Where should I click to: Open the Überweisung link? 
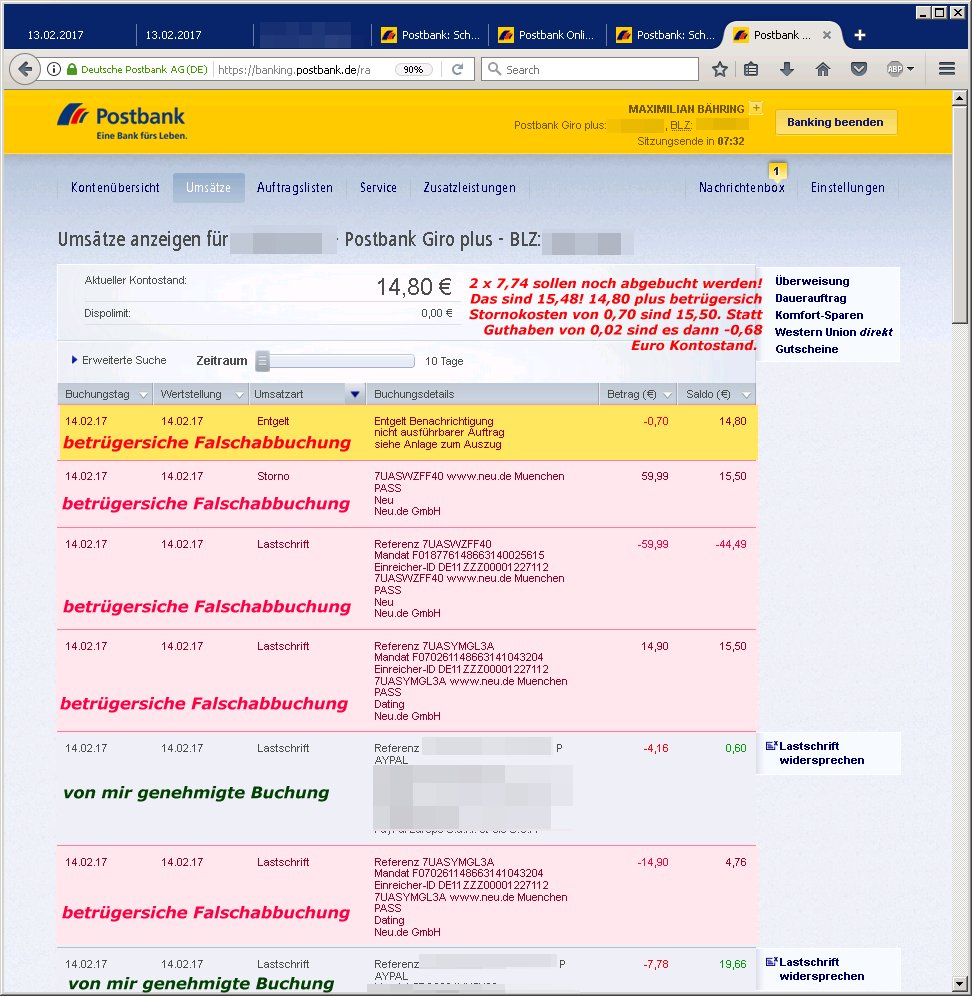pyautogui.click(x=812, y=281)
